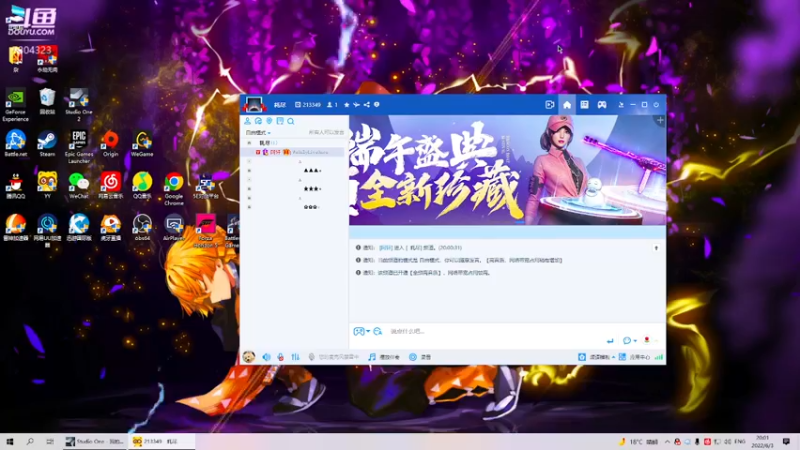Click the channel avatar in YY title bar
Image resolution: width=800 pixels, height=450 pixels.
tap(254, 104)
